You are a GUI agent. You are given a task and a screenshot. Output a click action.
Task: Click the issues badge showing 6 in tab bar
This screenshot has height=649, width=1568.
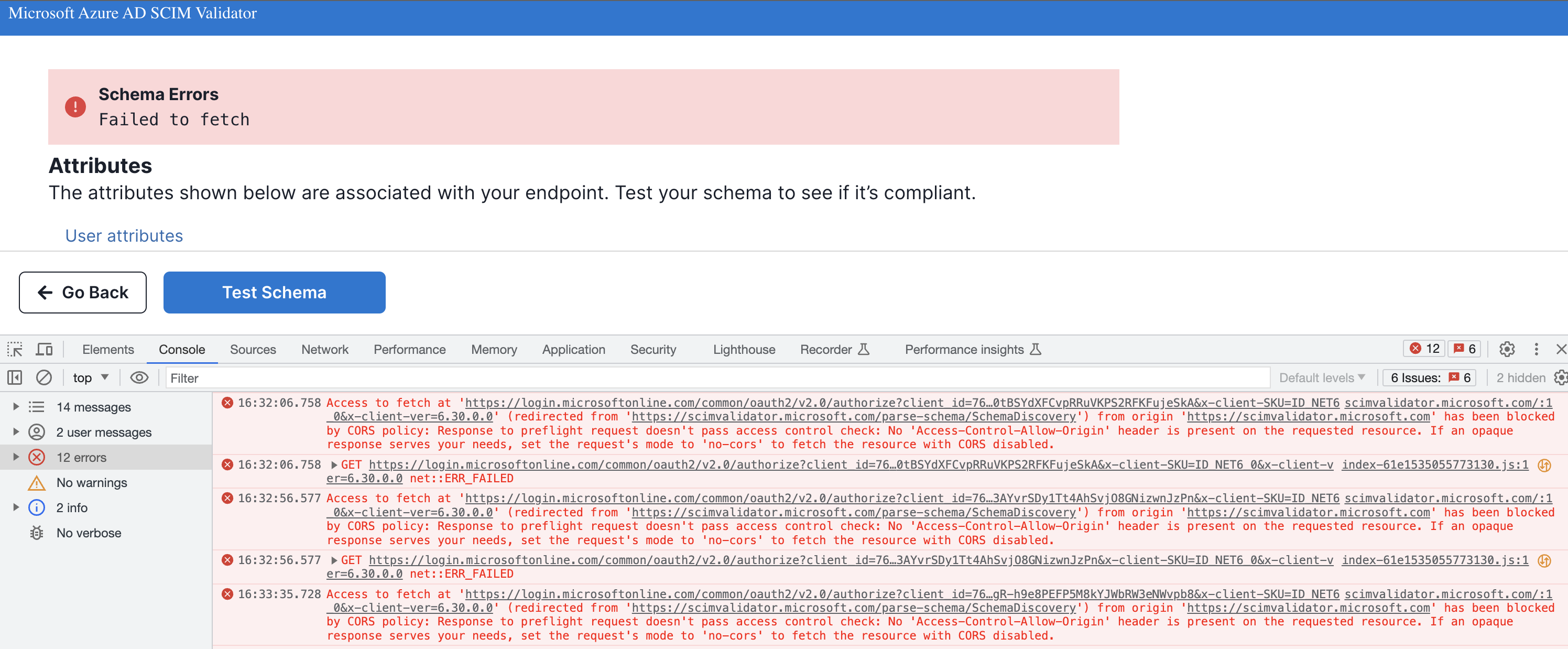tap(1465, 349)
